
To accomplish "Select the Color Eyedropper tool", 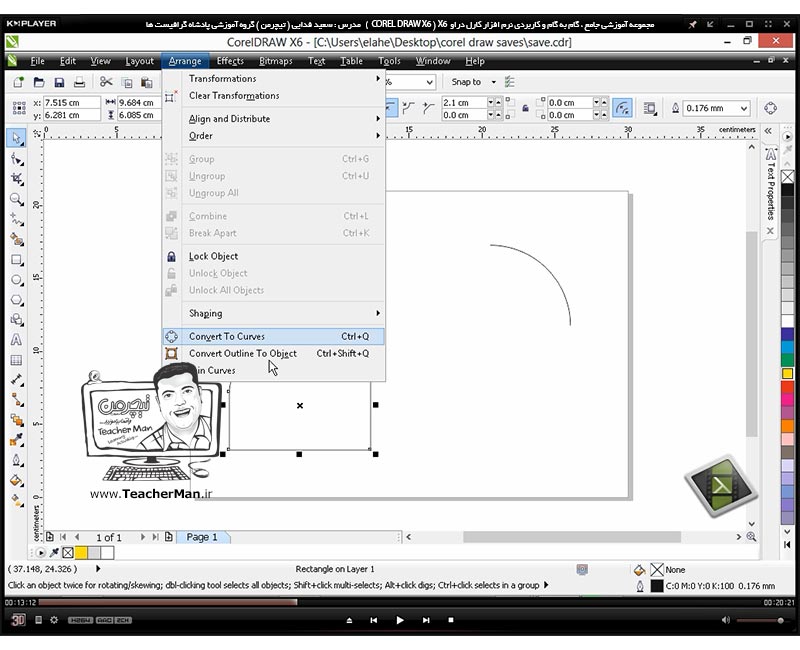I will pyautogui.click(x=16, y=440).
